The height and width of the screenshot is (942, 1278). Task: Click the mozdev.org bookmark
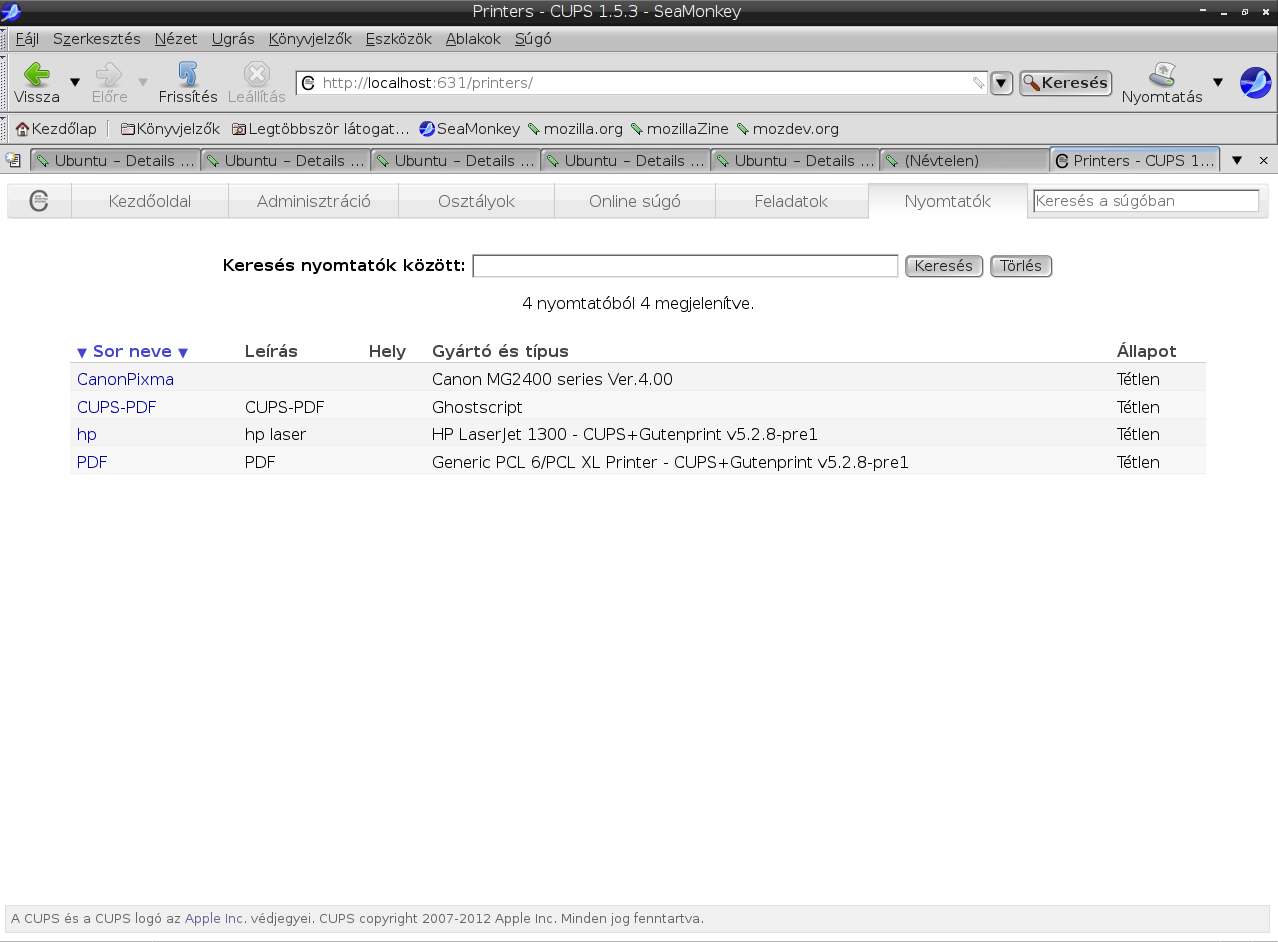tap(788, 129)
